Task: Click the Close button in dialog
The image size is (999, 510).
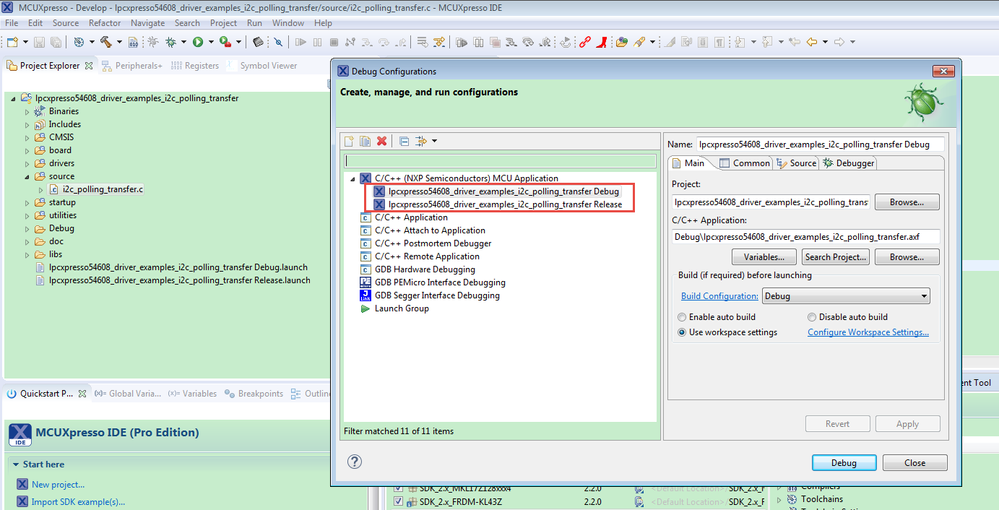Action: pyautogui.click(x=914, y=463)
